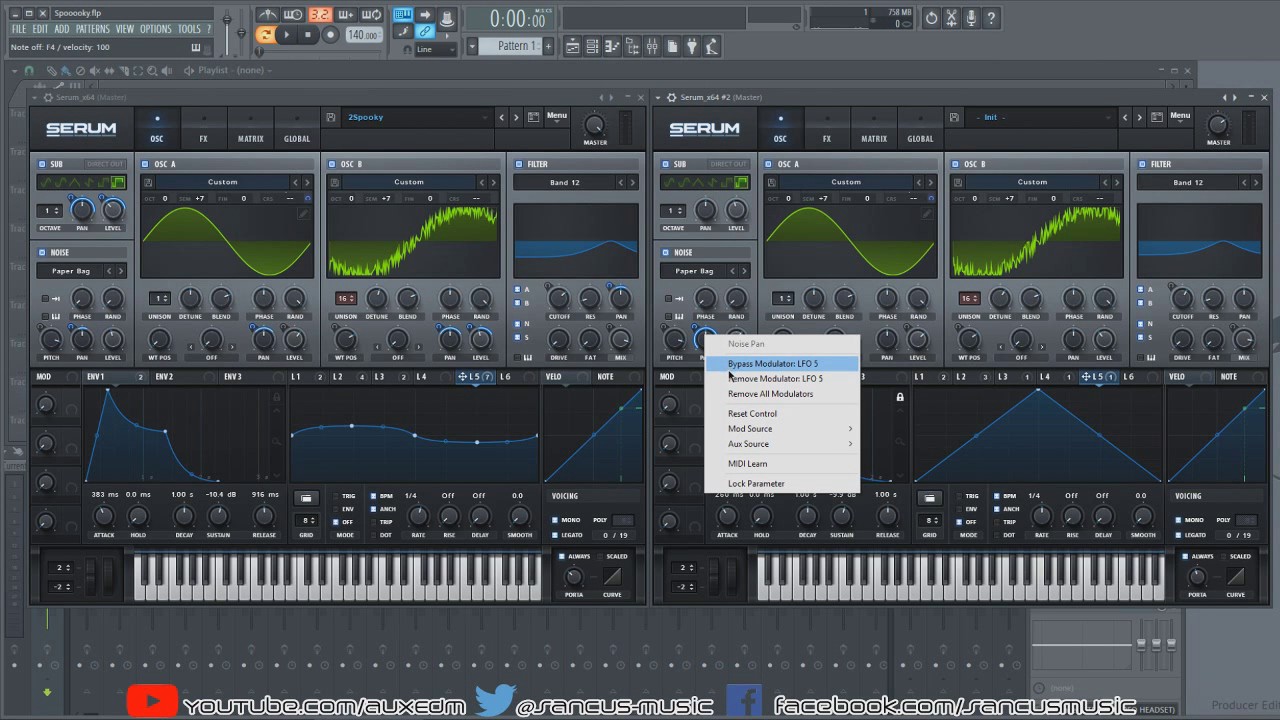Viewport: 1280px width, 720px height.
Task: Toggle OSC B enable switch in left Serum
Action: (x=332, y=164)
